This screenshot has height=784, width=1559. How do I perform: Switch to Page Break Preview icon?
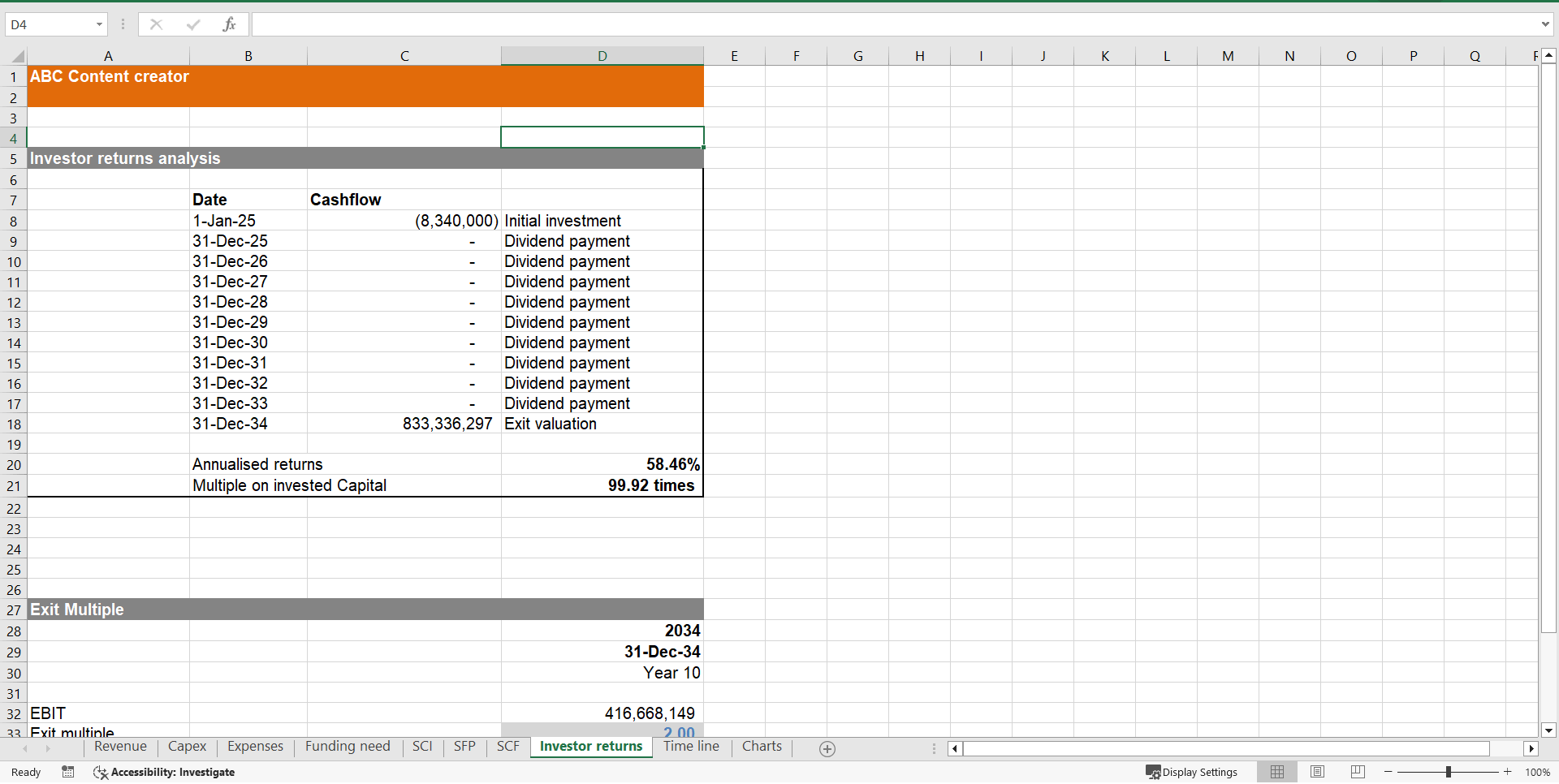tap(1358, 772)
